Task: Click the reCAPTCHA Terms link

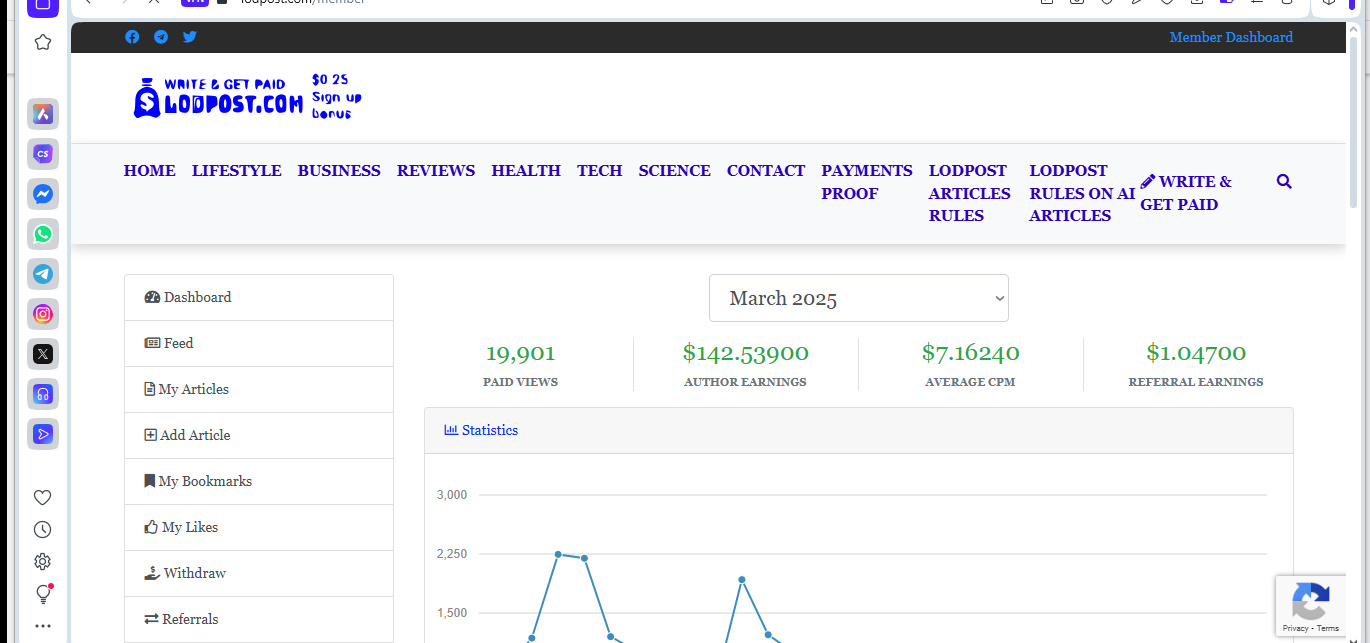Action: pyautogui.click(x=1328, y=628)
